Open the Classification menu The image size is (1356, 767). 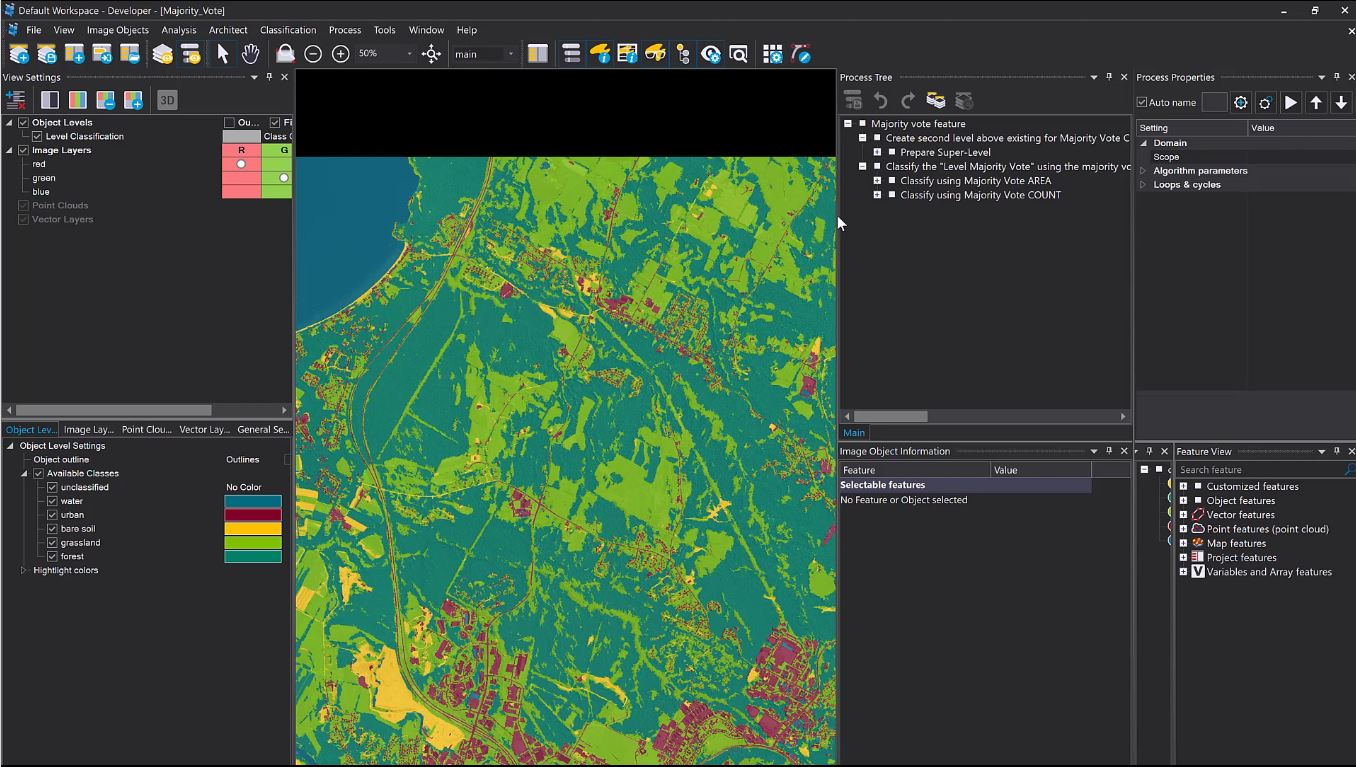point(287,30)
